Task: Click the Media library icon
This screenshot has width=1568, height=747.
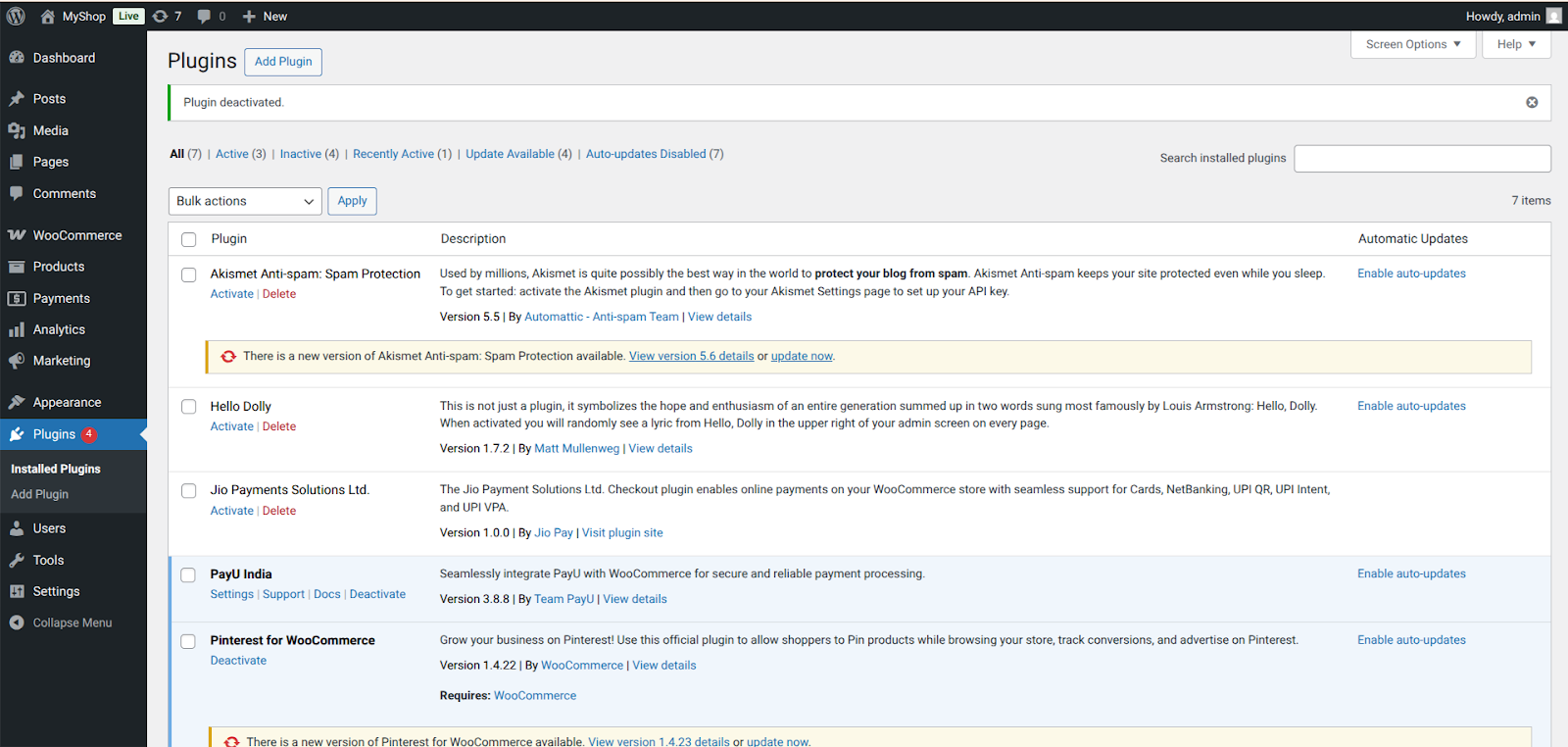Action: tap(17, 130)
